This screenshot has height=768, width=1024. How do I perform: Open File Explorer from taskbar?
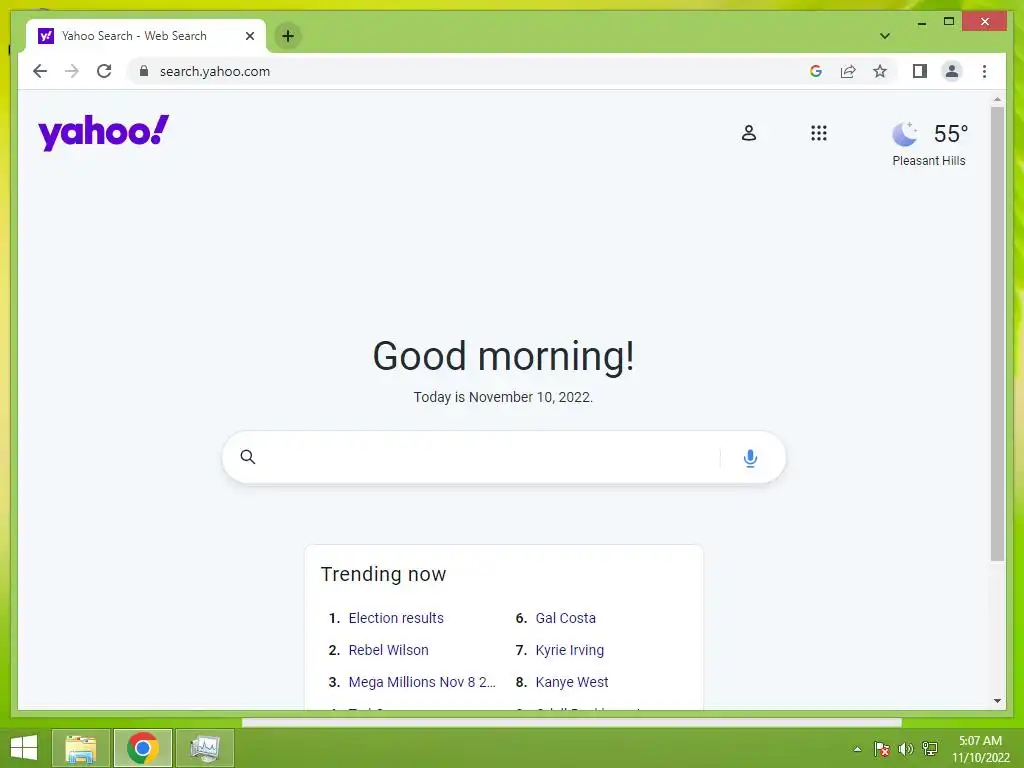(x=80, y=748)
